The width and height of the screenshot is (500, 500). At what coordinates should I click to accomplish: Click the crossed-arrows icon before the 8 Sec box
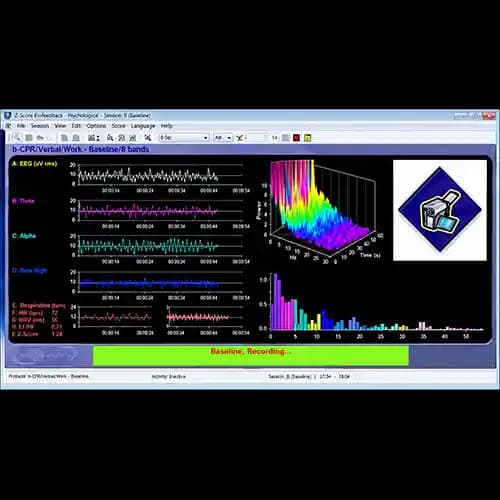(148, 138)
